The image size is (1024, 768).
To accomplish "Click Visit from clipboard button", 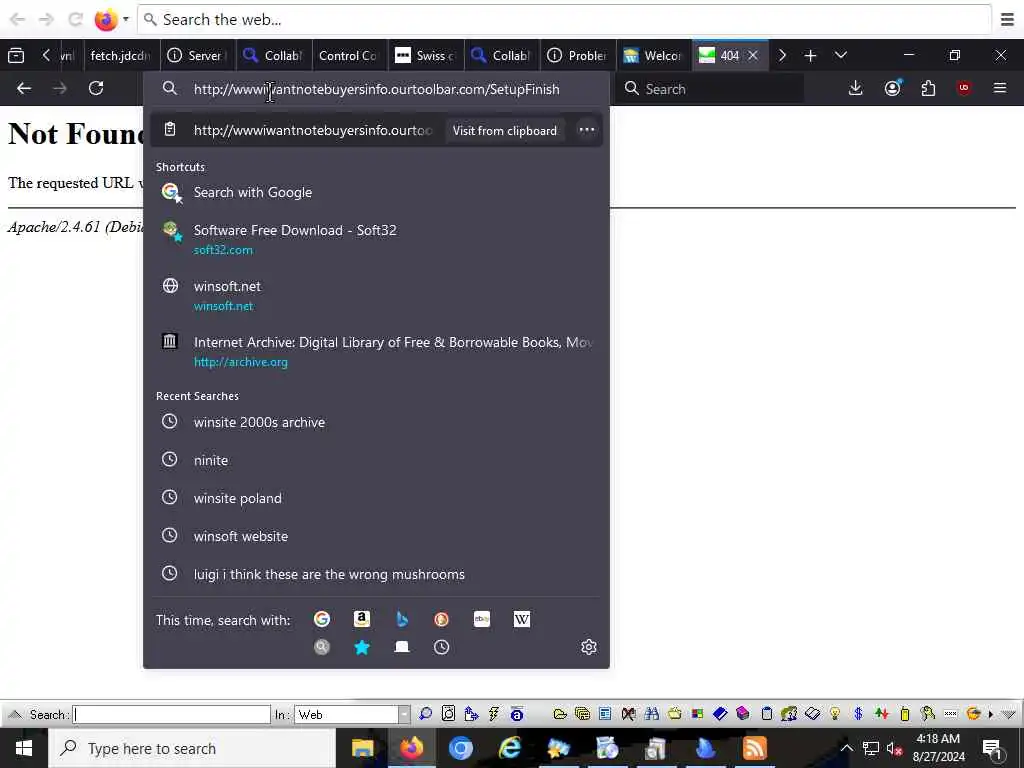I will [505, 131].
